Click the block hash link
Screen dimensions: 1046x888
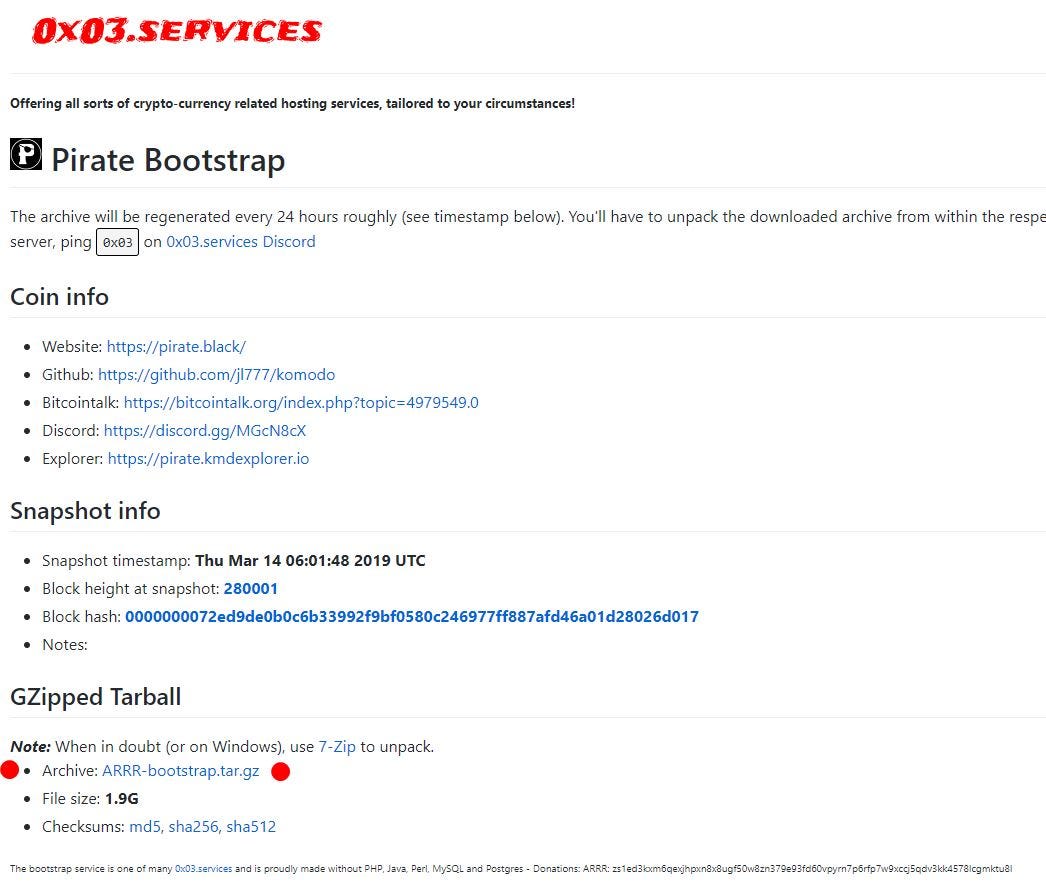point(412,616)
